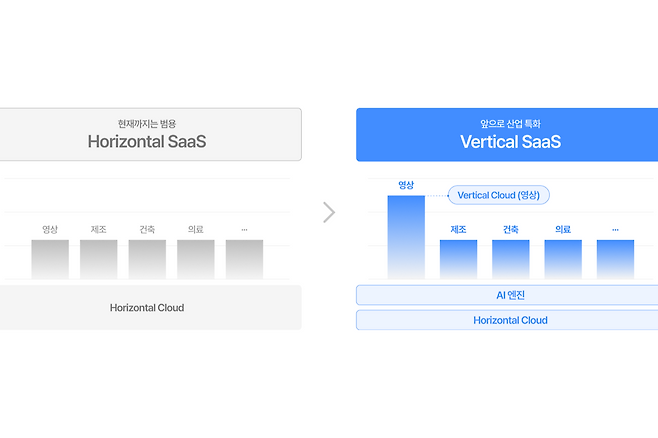Screen dimensions: 658x438
Task: Click the gray "Horizontal Cloud" base box
Action: click(x=147, y=308)
